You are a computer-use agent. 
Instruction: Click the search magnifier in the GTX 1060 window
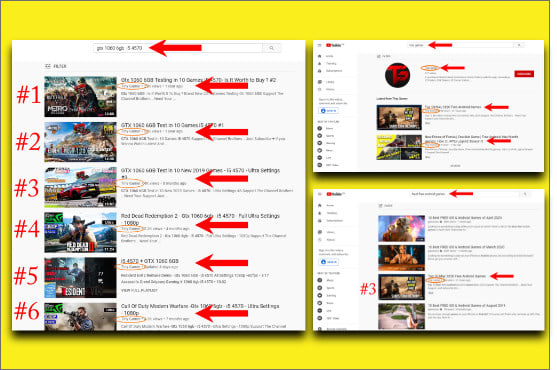pyautogui.click(x=271, y=48)
